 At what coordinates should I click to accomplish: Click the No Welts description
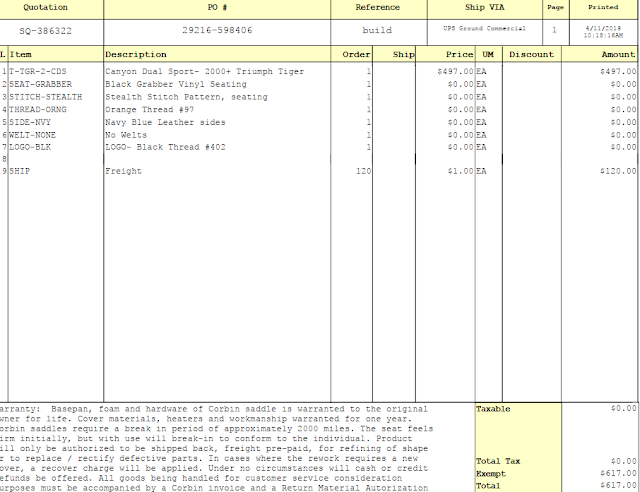(126, 135)
